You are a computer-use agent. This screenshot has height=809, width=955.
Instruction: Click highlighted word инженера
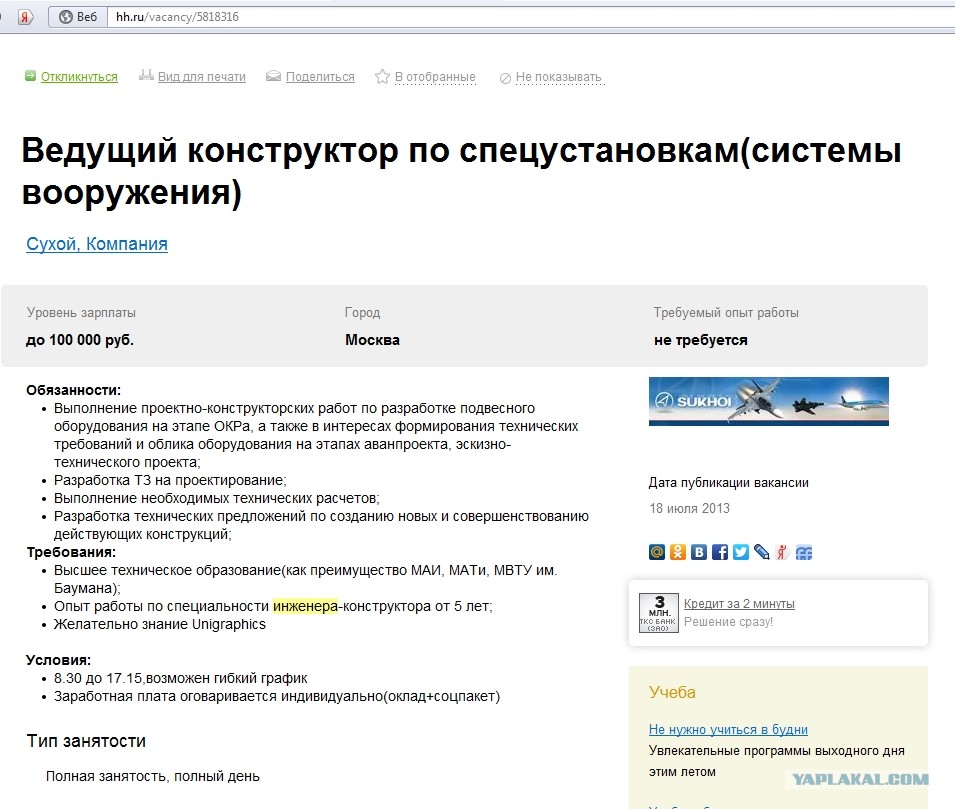[305, 606]
